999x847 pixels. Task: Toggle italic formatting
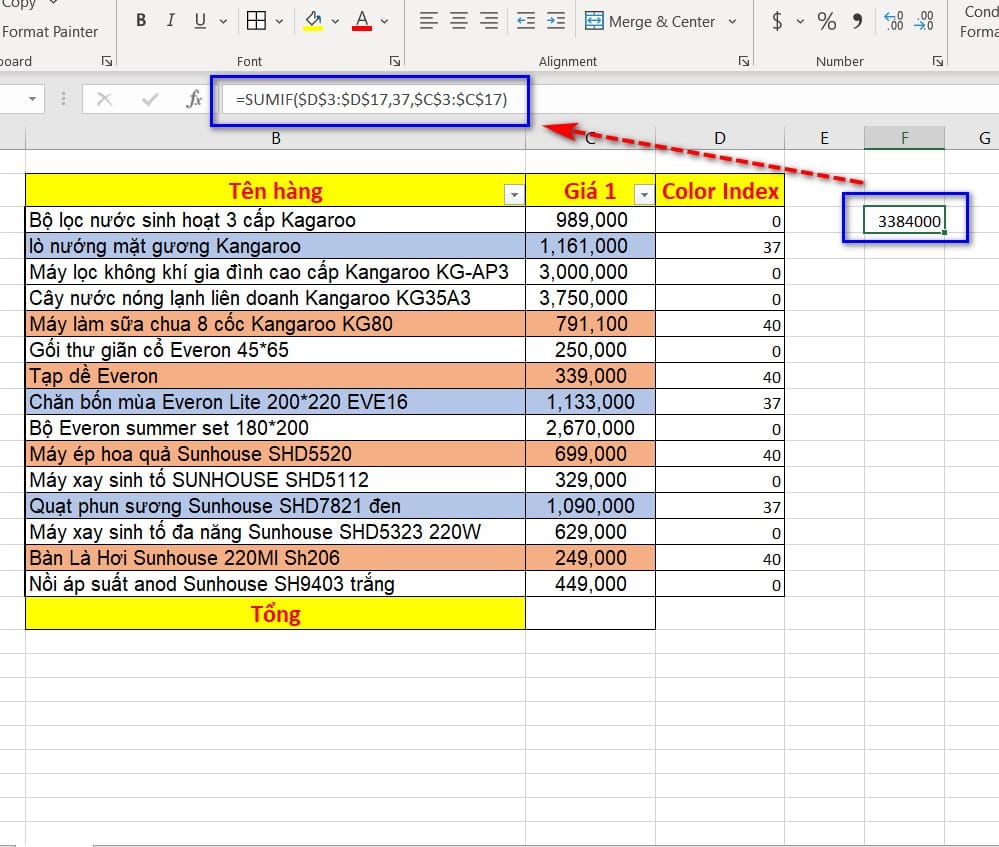click(x=170, y=21)
